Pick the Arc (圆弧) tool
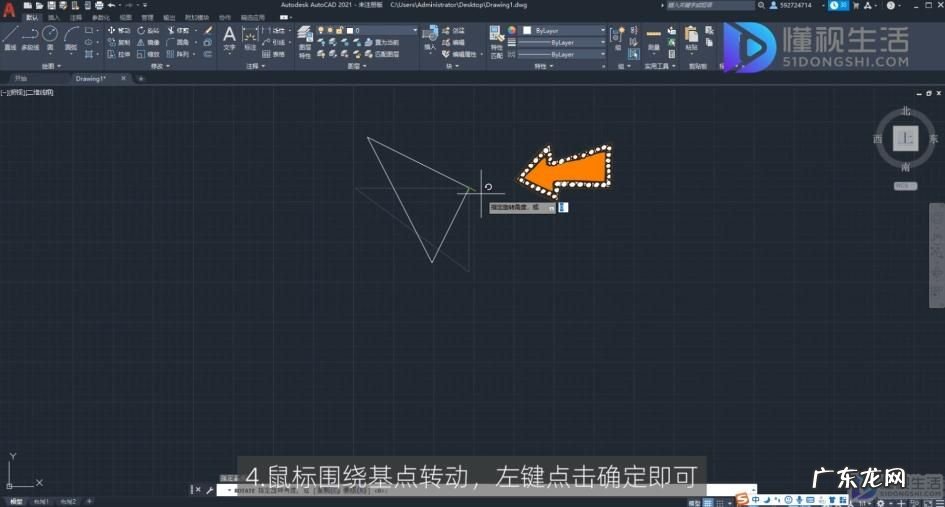This screenshot has height=507, width=945. coord(71,36)
